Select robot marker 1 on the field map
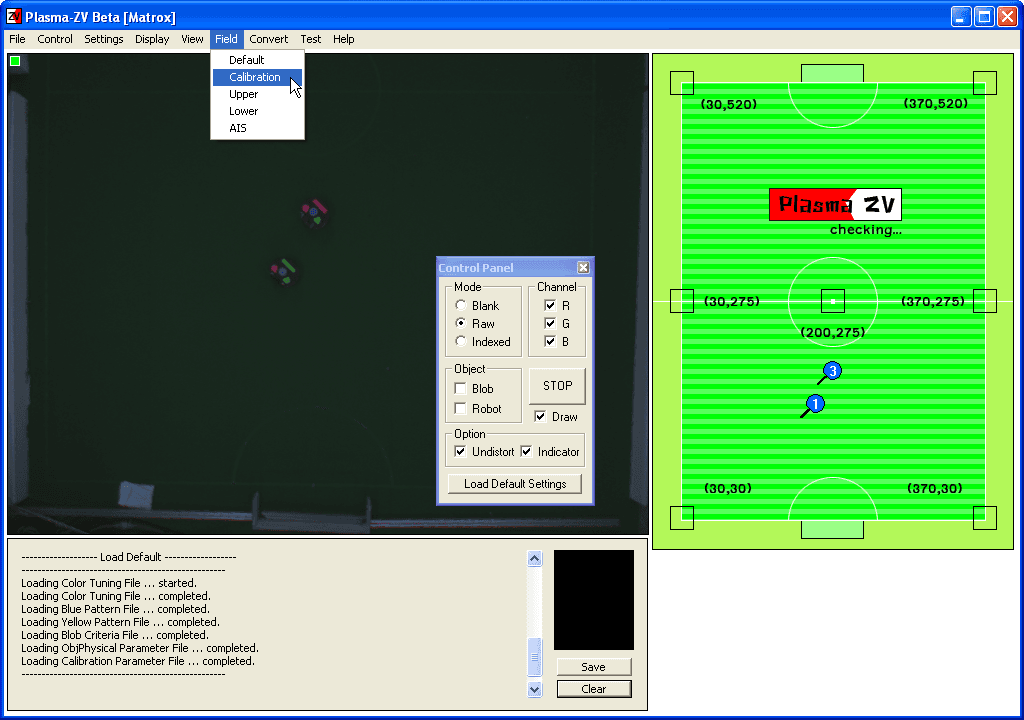The image size is (1024, 720). (815, 404)
